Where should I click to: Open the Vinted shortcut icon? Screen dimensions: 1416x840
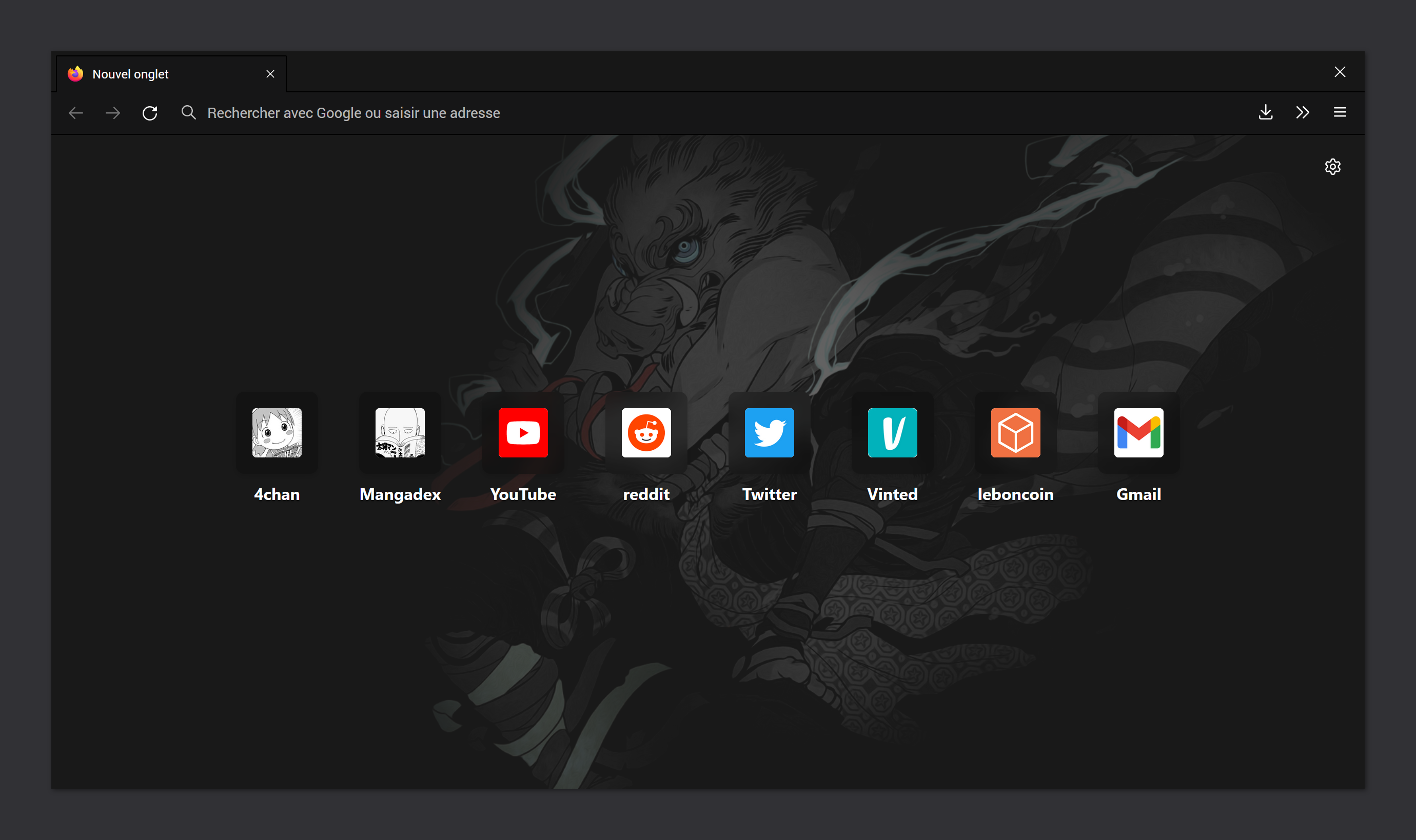(892, 433)
